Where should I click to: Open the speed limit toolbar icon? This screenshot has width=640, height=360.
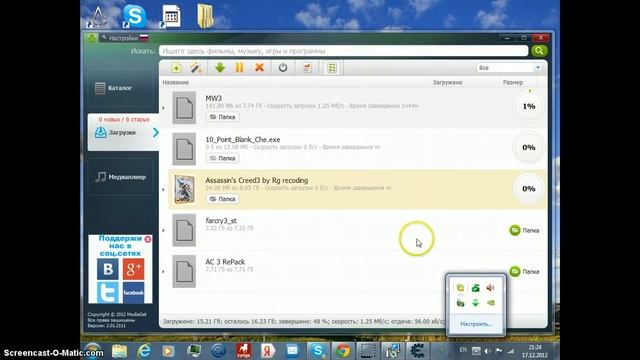307,68
